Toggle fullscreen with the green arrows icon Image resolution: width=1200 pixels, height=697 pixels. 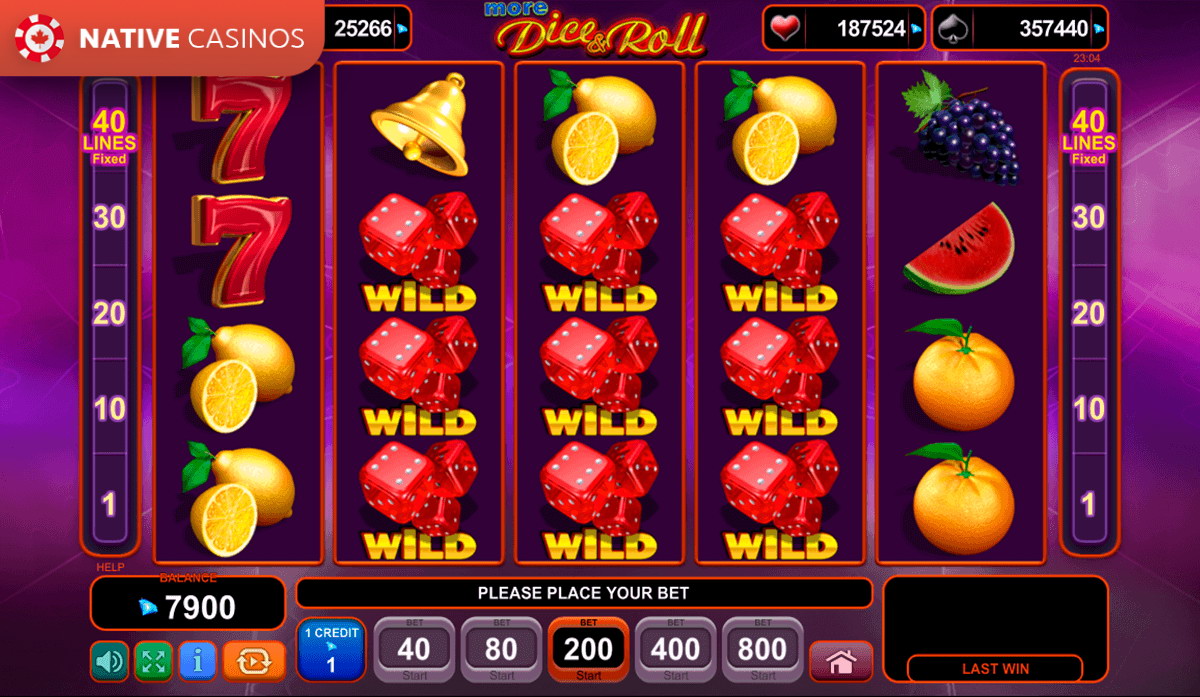153,661
